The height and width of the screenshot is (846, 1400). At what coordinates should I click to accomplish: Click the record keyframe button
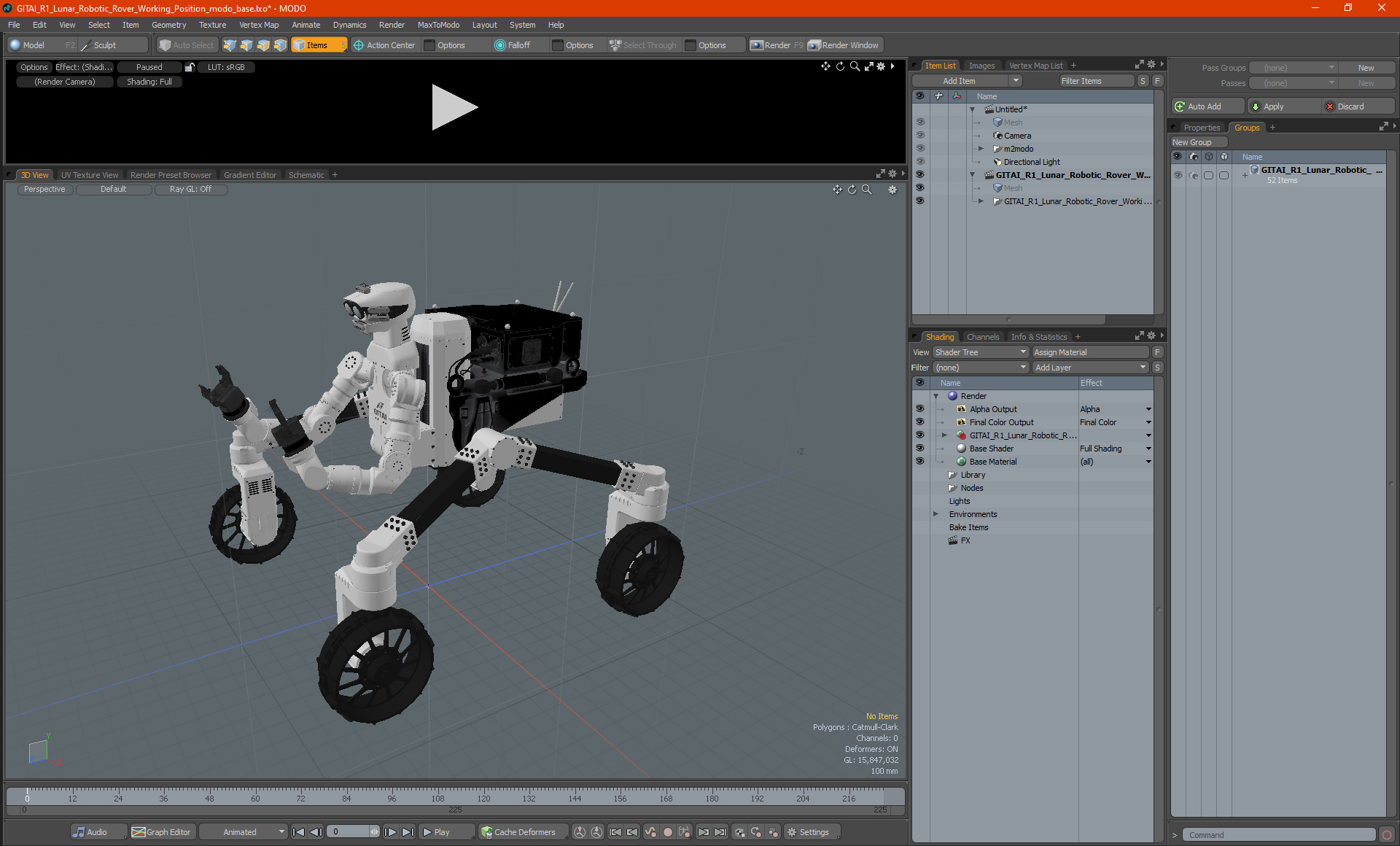[667, 832]
